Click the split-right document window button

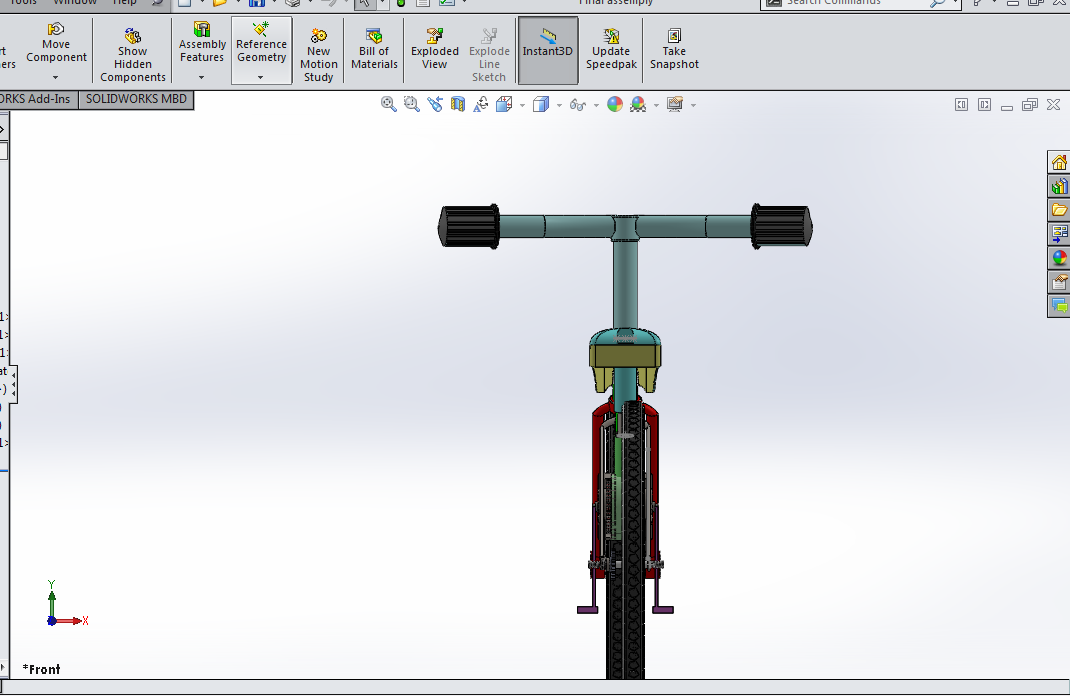pyautogui.click(x=984, y=104)
